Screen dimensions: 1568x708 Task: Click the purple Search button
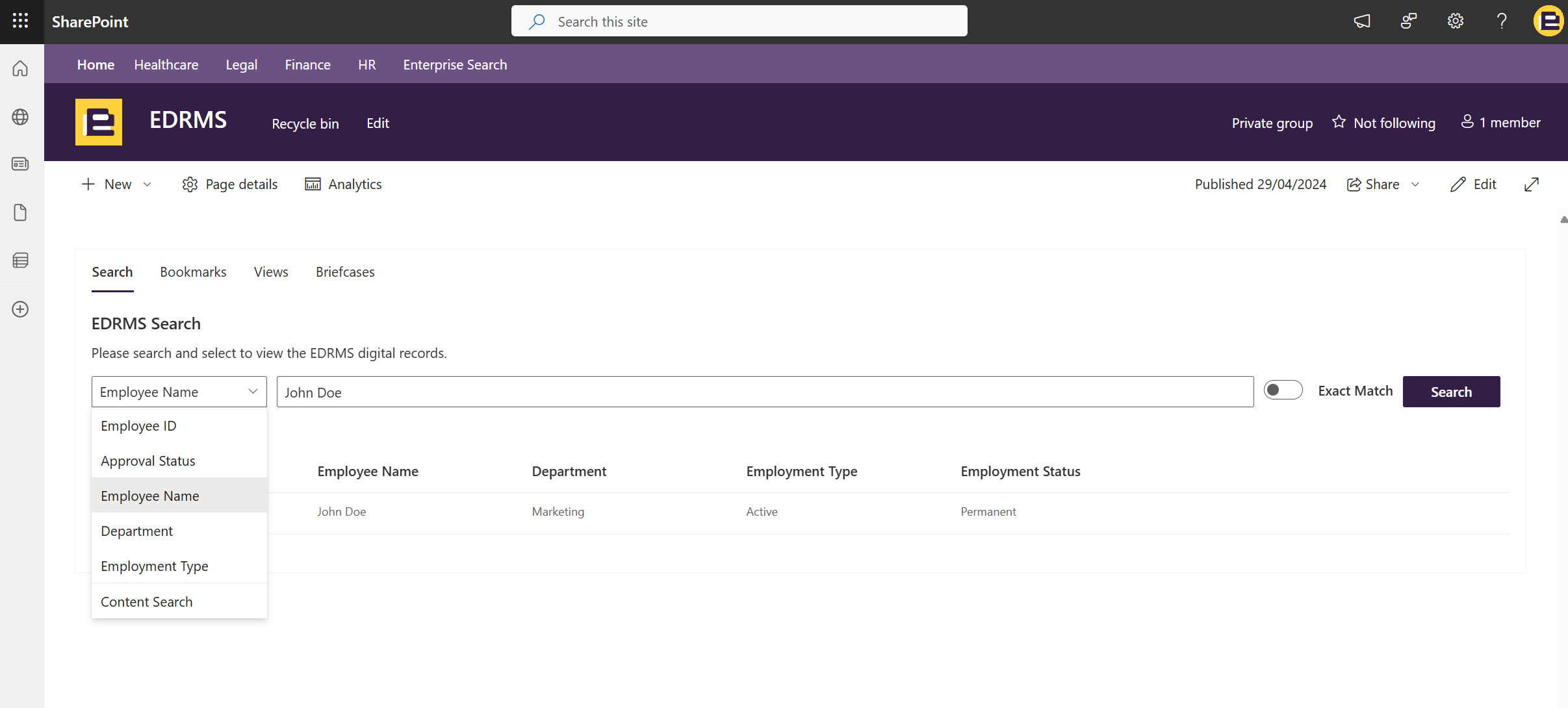tap(1451, 392)
